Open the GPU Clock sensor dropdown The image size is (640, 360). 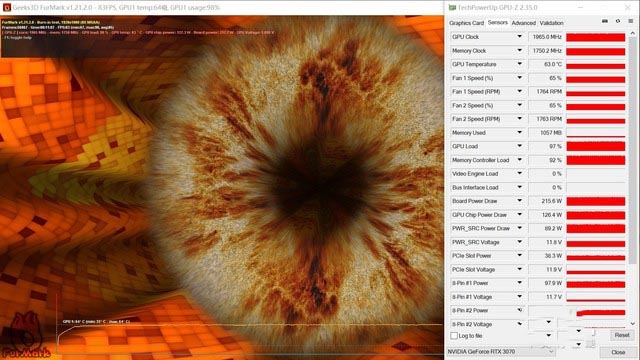pyautogui.click(x=520, y=37)
